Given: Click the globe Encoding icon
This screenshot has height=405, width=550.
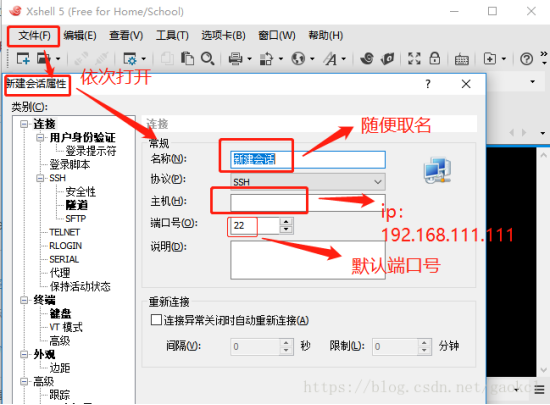Looking at the screenshot, I should tap(298, 59).
